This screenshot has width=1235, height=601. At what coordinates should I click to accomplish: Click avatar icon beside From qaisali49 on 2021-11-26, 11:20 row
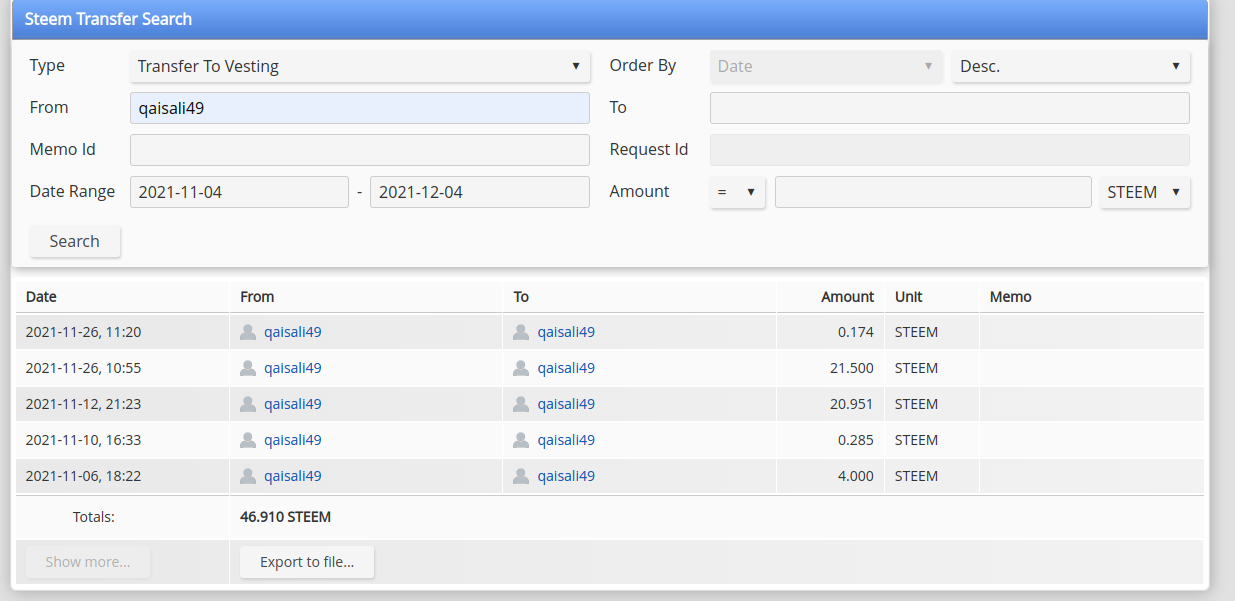[x=248, y=332]
